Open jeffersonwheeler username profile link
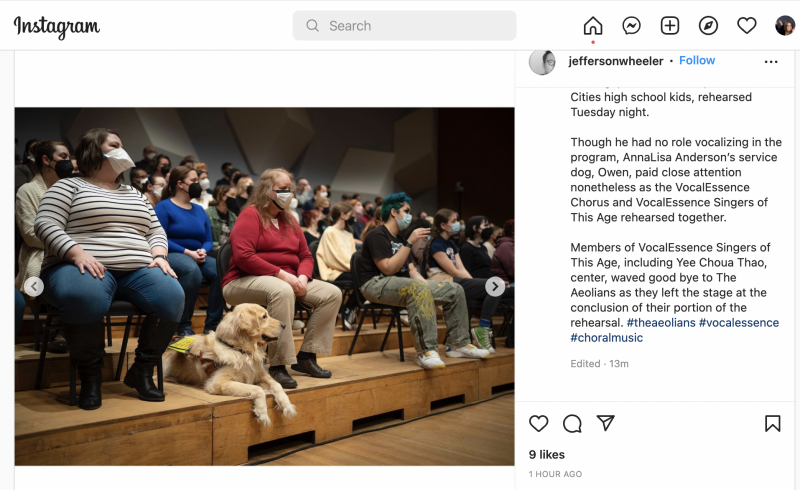 click(x=616, y=61)
